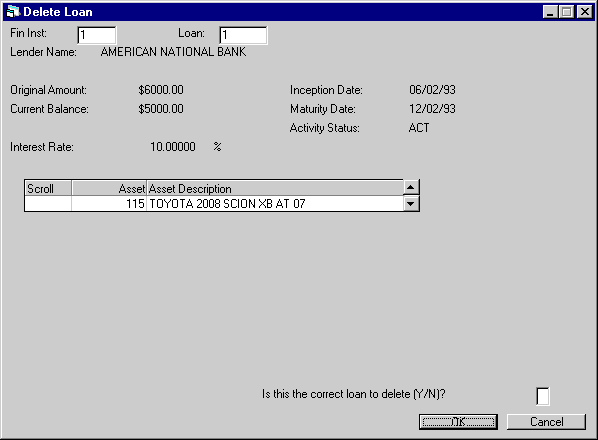
Task: Click the Loan number input field
Action: pyautogui.click(x=243, y=35)
